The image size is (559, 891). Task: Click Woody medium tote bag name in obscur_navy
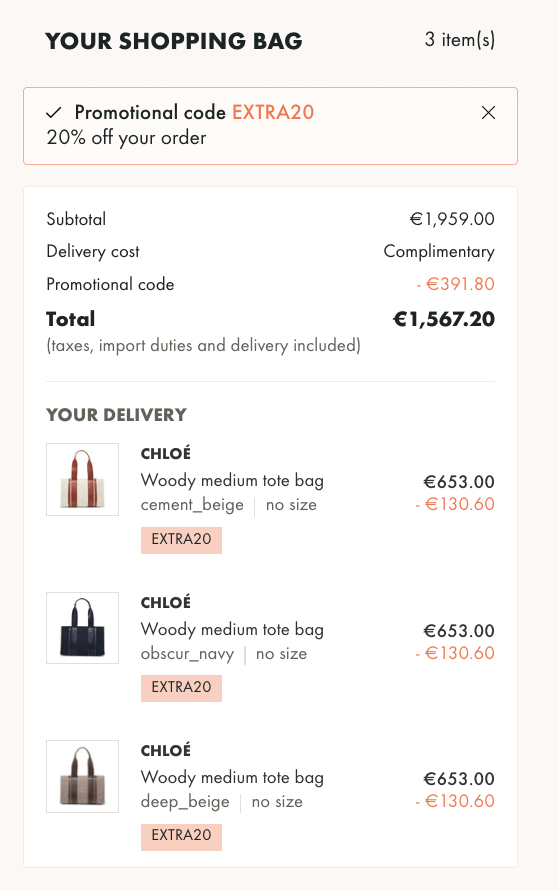coord(232,630)
